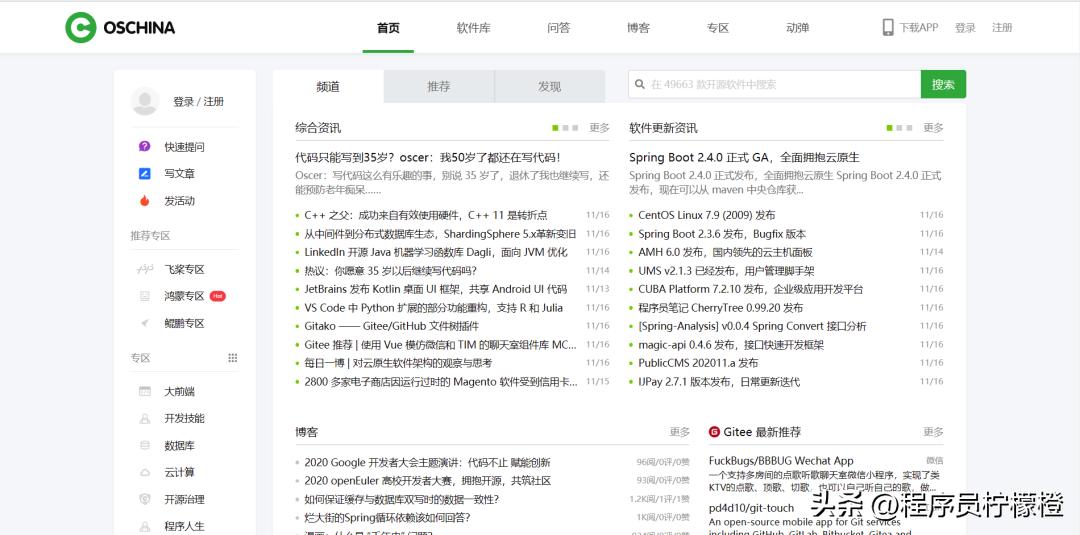Viewport: 1080px width, 535px height.
Task: Open CUBA Platform 7.2.10 发布 item
Action: (x=751, y=289)
